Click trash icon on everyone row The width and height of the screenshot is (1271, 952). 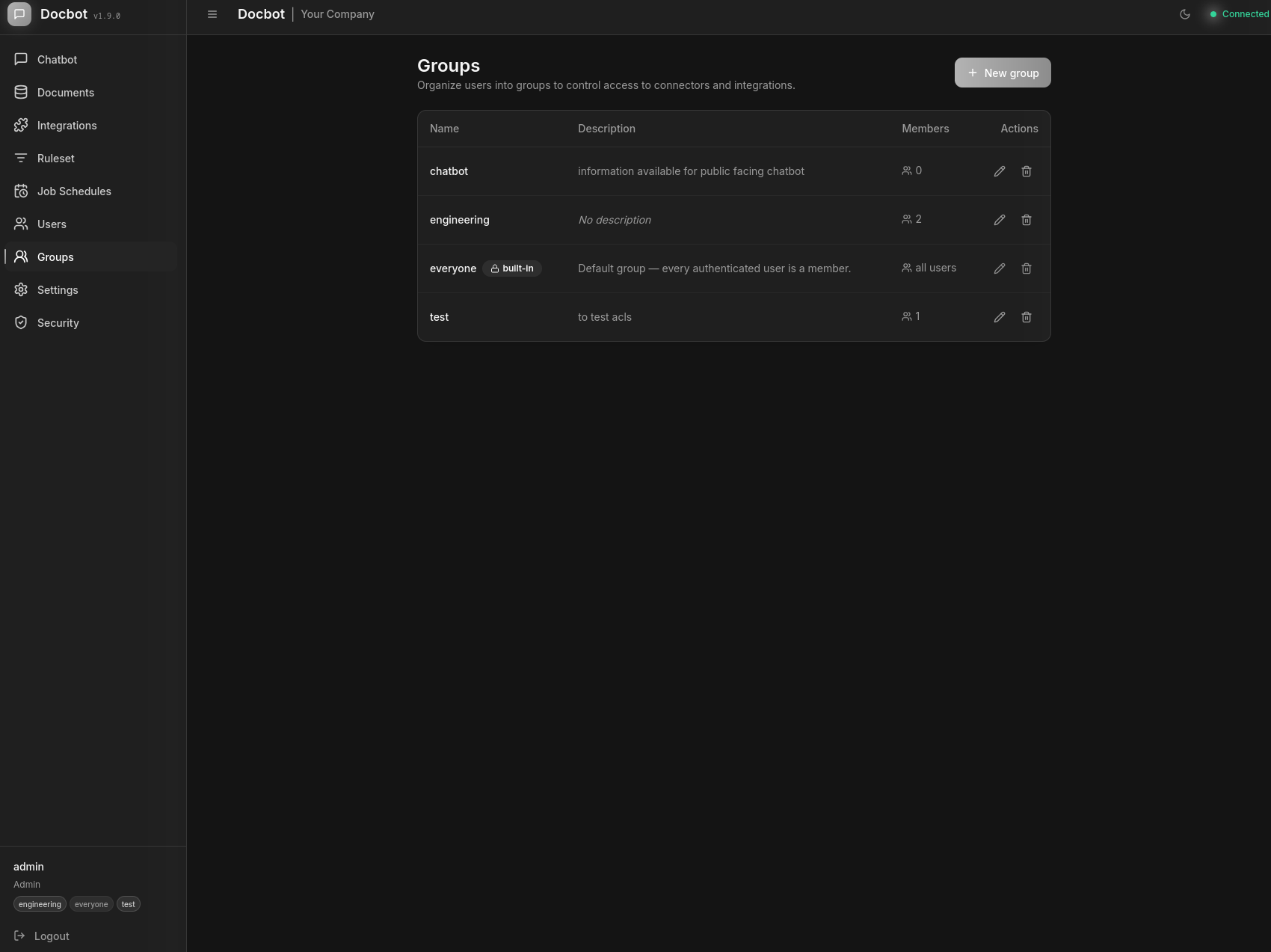1027,268
